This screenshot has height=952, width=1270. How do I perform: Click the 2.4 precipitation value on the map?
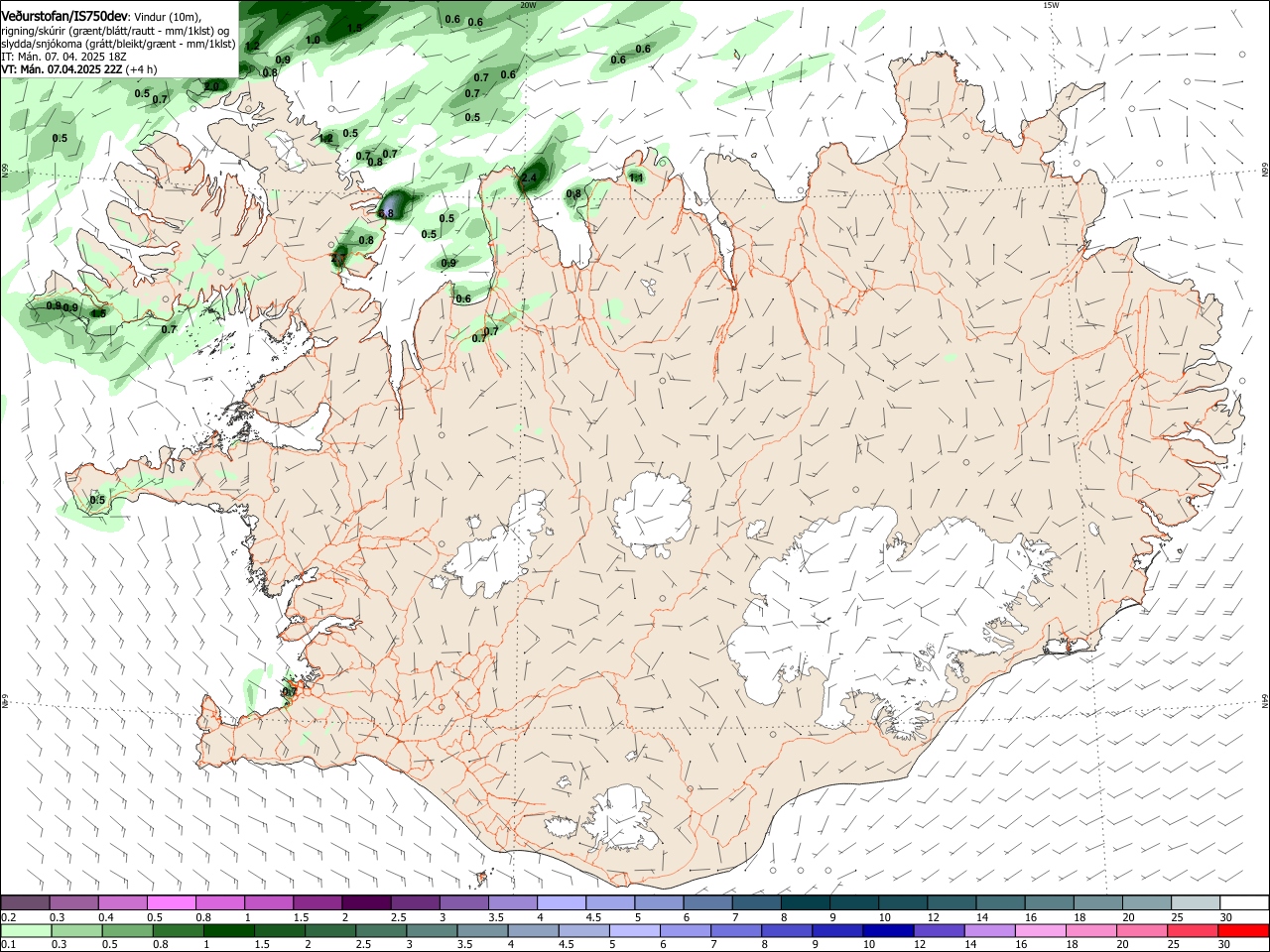(529, 178)
